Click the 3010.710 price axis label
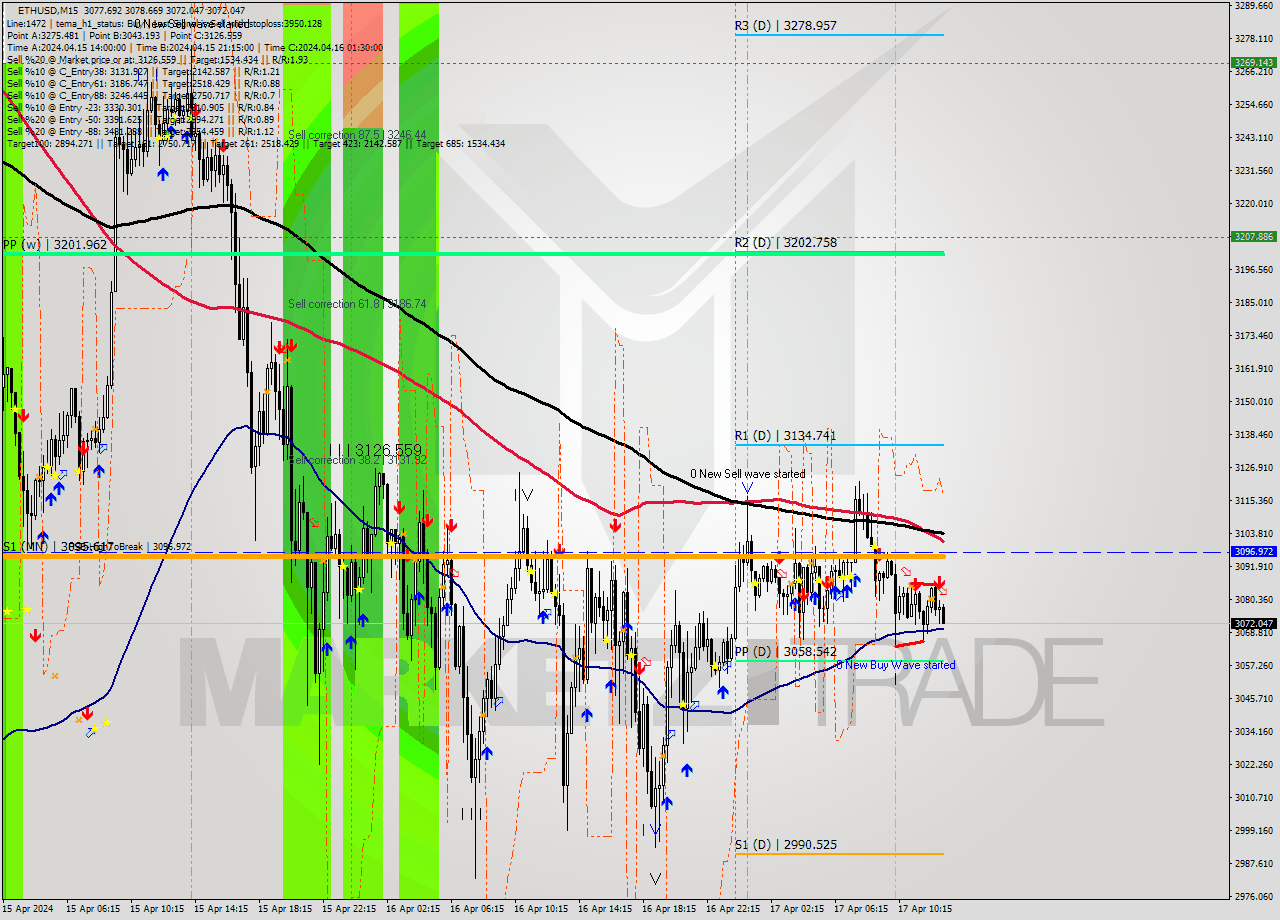Image resolution: width=1280 pixels, height=920 pixels. [x=1253, y=797]
